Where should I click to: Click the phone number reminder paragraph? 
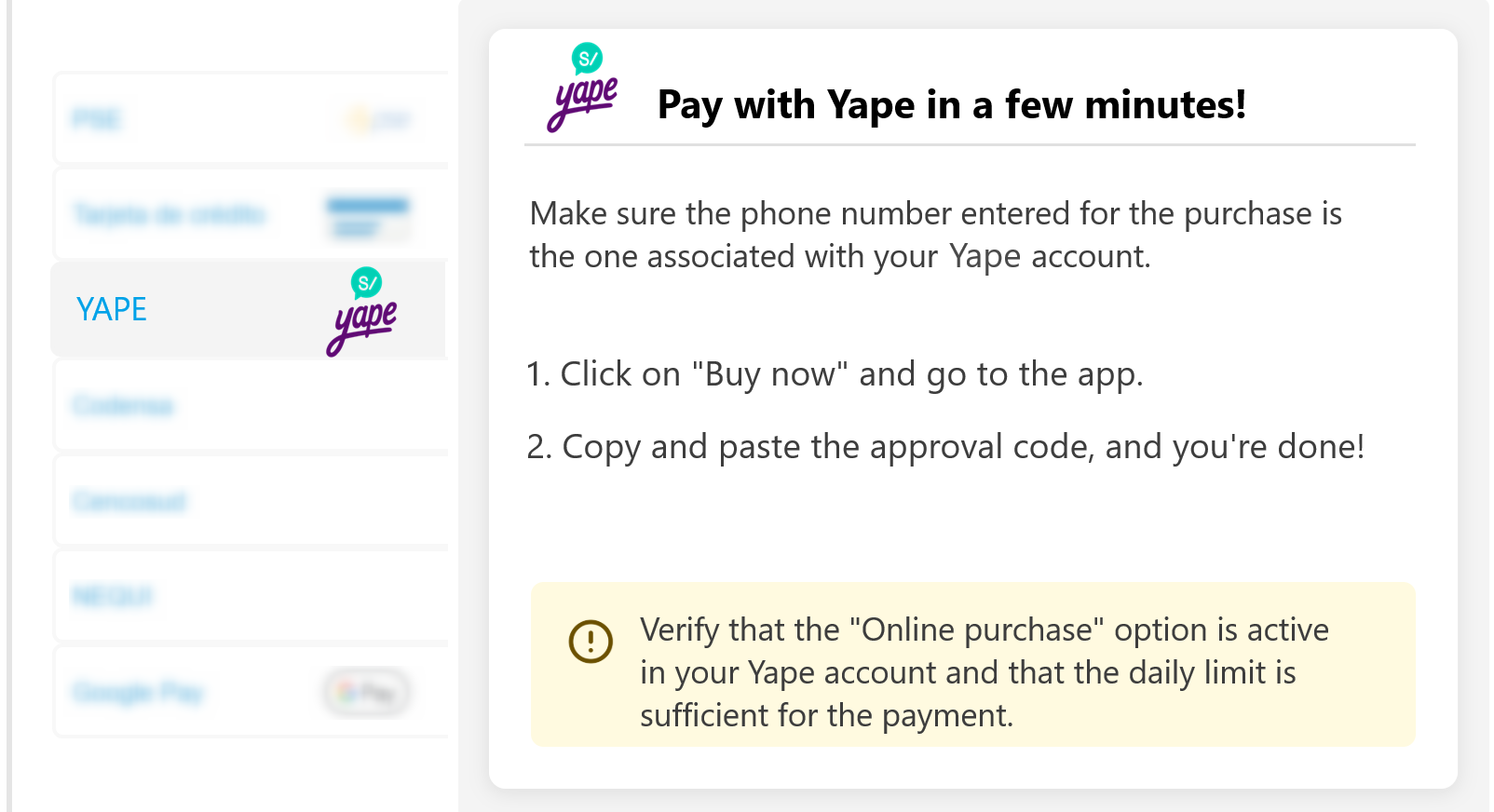pyautogui.click(x=935, y=235)
